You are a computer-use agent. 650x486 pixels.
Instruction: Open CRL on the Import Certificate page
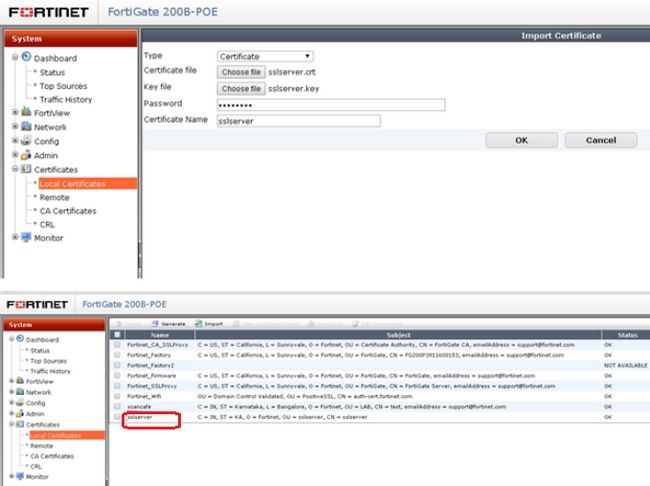coord(47,225)
